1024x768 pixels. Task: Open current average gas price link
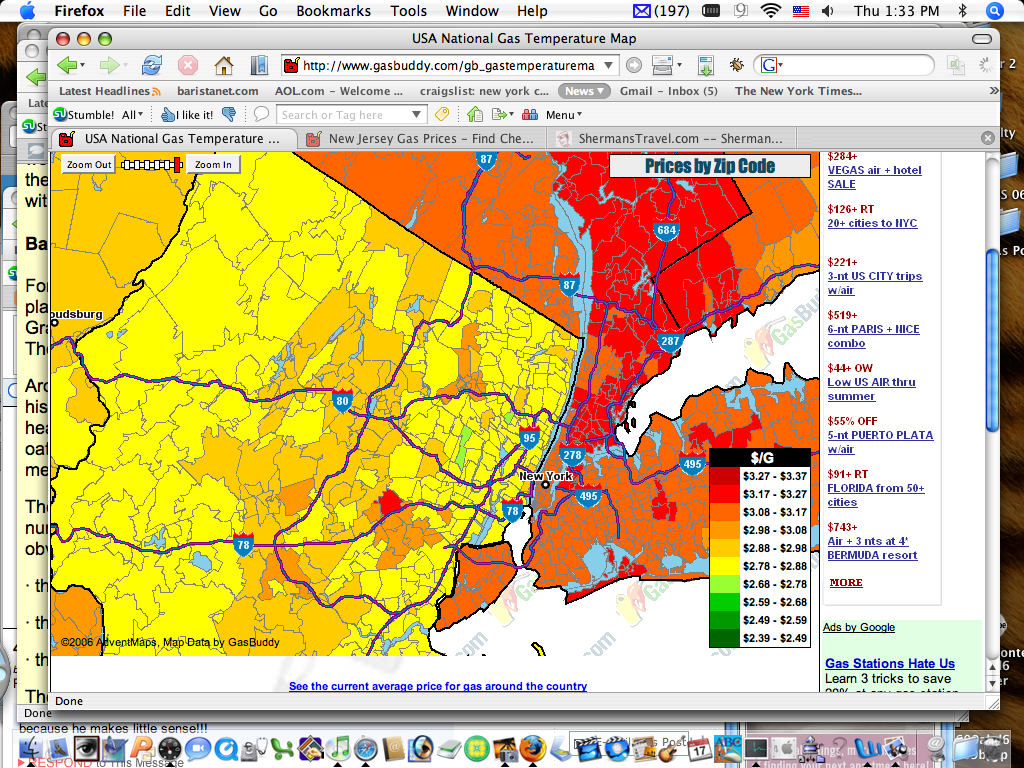click(438, 686)
